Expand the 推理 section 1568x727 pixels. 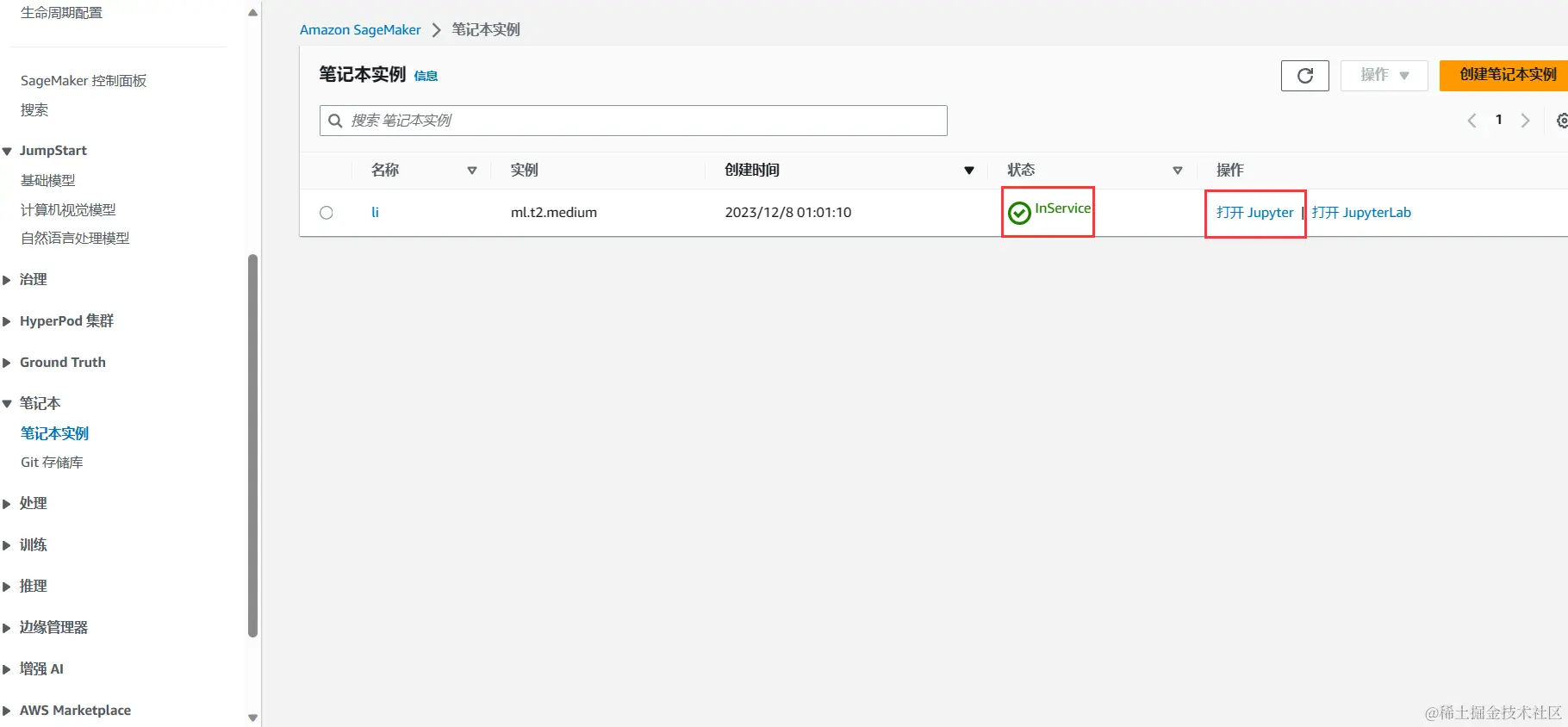pos(7,587)
